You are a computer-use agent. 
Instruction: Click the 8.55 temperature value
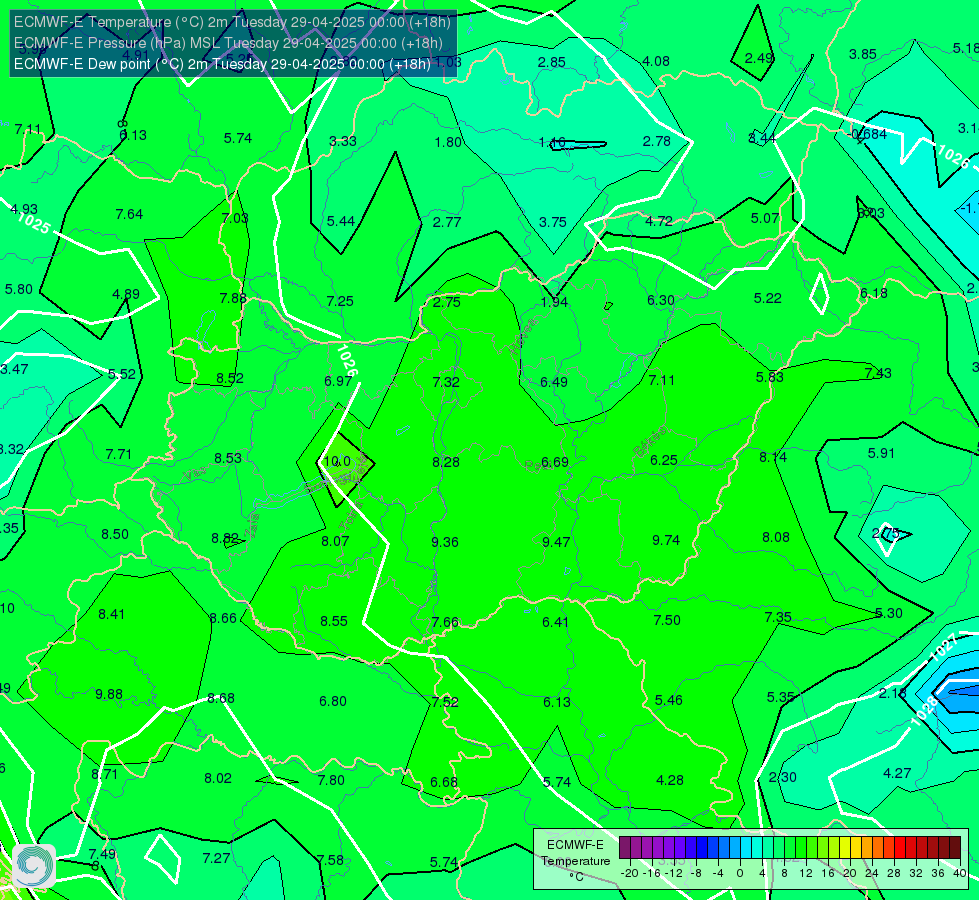pos(334,621)
